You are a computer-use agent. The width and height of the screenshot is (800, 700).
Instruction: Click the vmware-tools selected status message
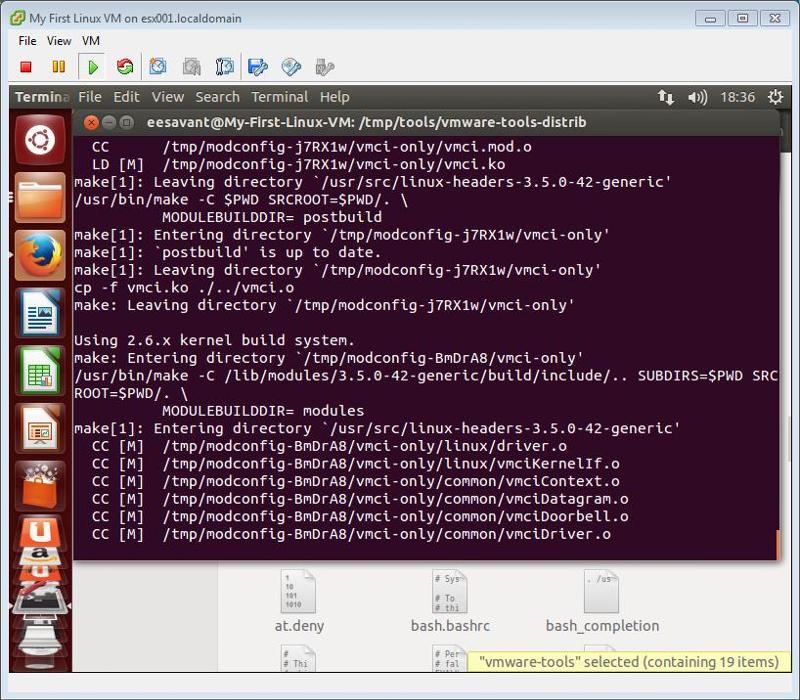pyautogui.click(x=629, y=662)
